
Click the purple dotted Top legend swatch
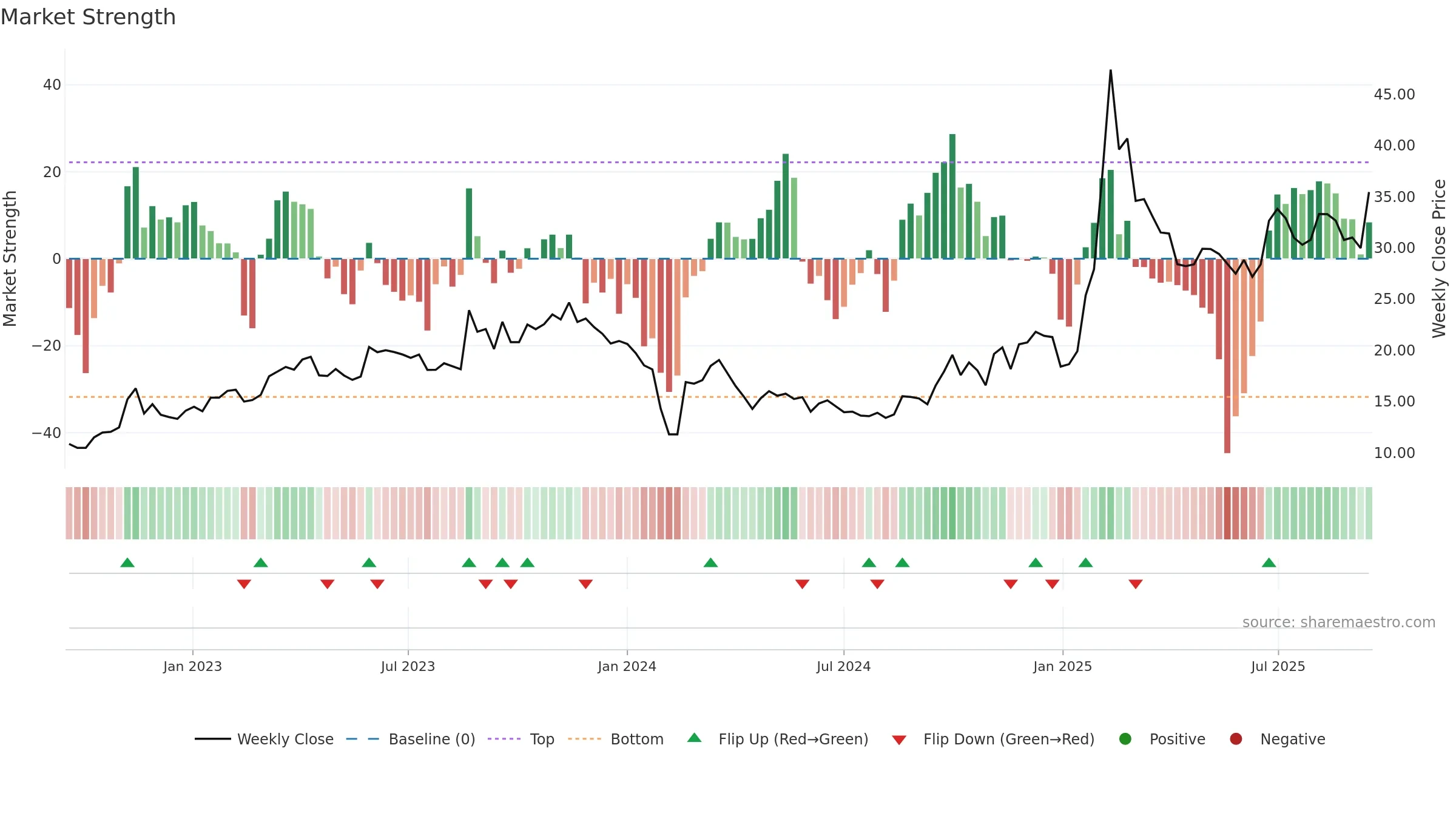point(504,739)
